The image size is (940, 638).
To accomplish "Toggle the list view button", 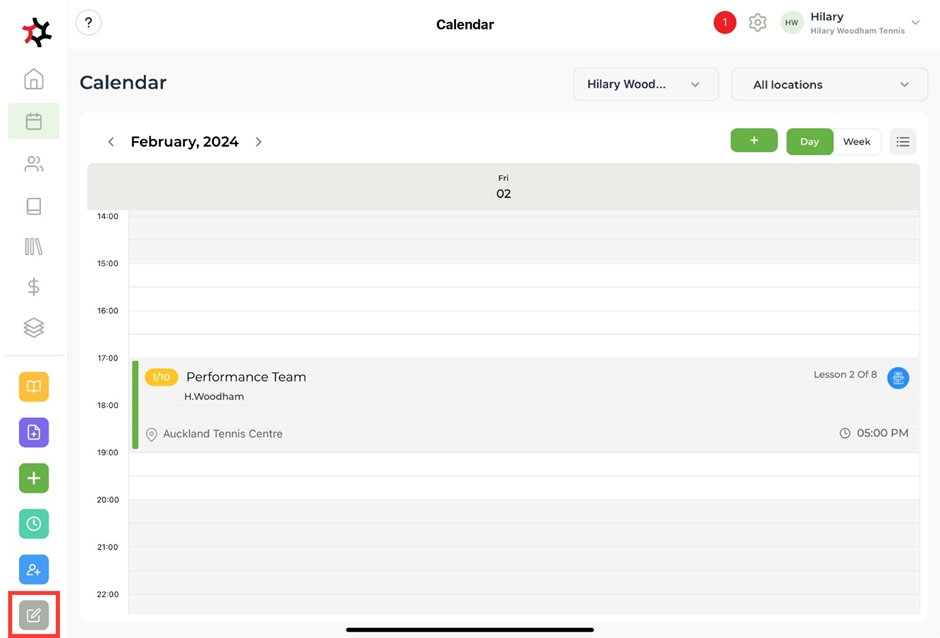I will (903, 142).
